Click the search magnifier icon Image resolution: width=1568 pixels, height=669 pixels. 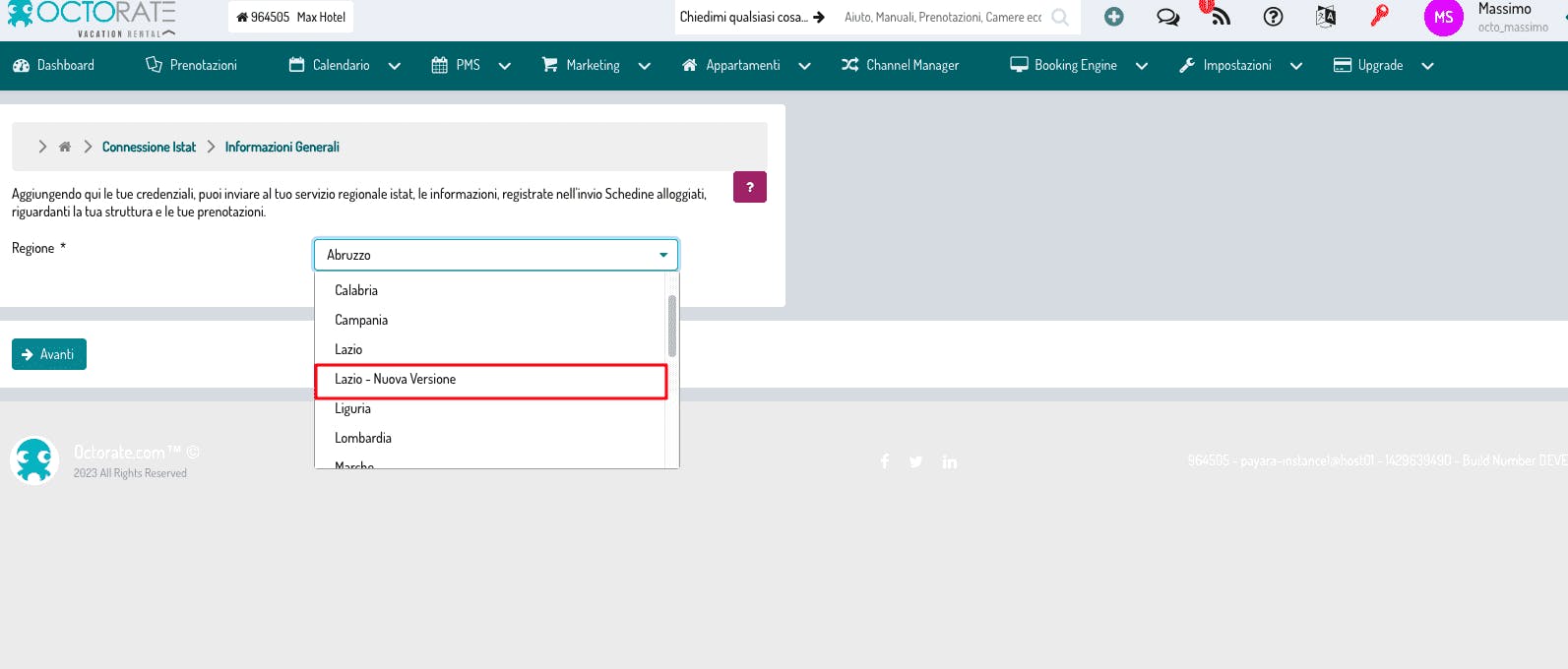click(x=1059, y=17)
